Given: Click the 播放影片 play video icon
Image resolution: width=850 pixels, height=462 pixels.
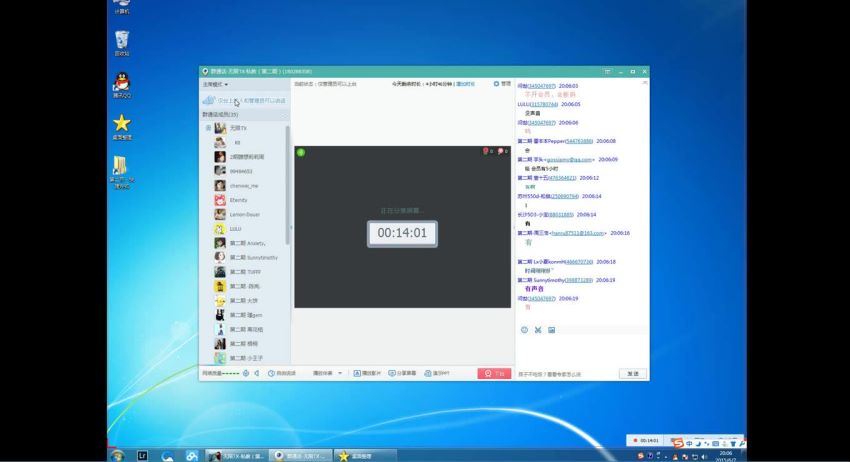Looking at the screenshot, I should 357,374.
